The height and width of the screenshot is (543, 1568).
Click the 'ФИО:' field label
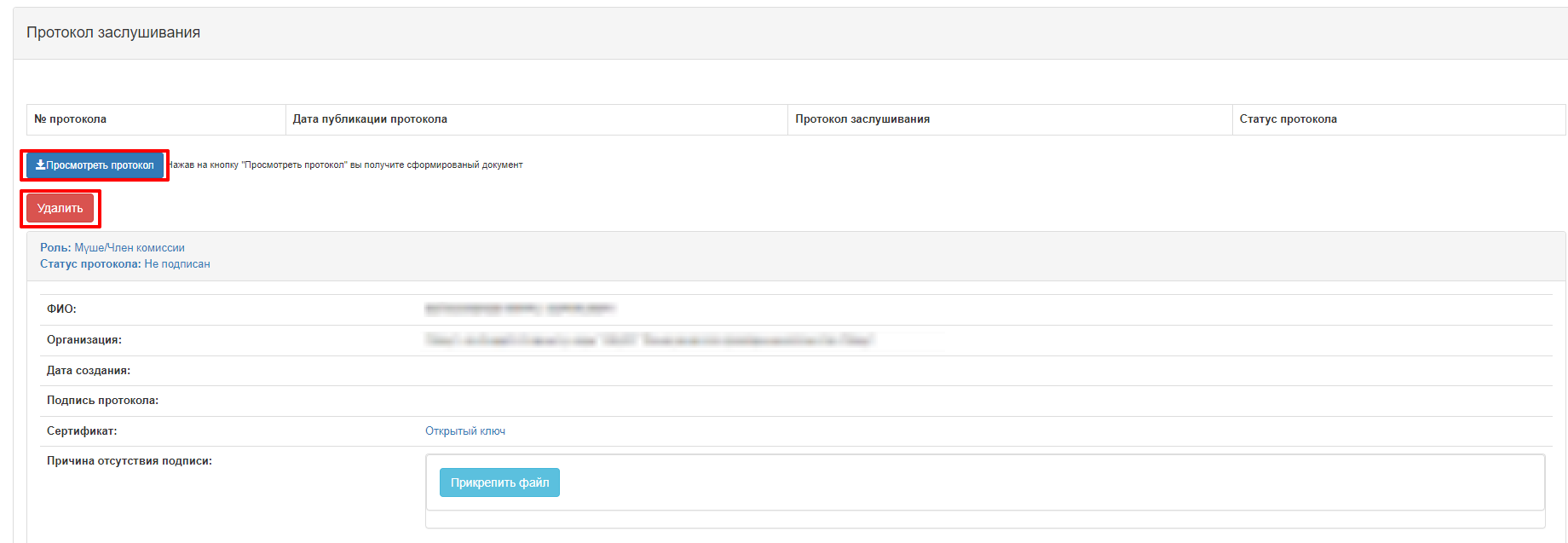click(61, 309)
